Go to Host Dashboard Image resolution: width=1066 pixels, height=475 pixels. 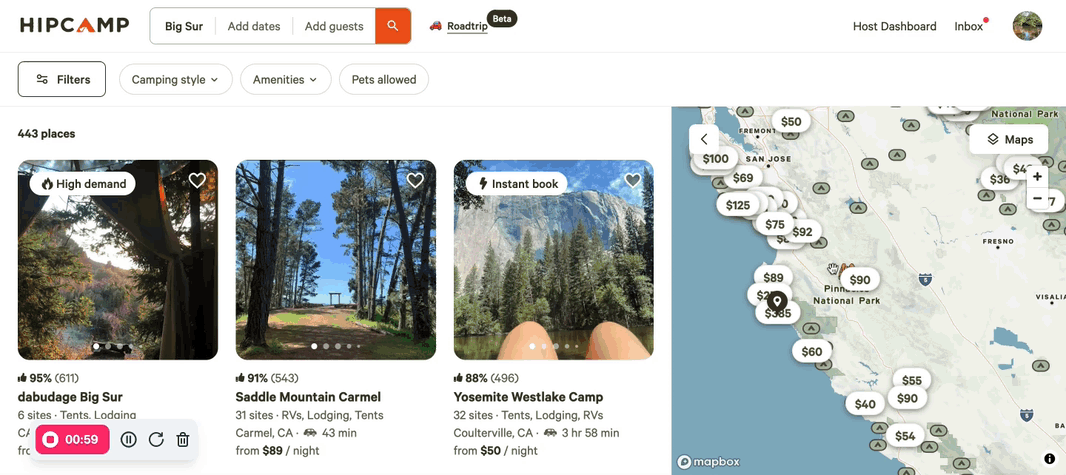895,27
